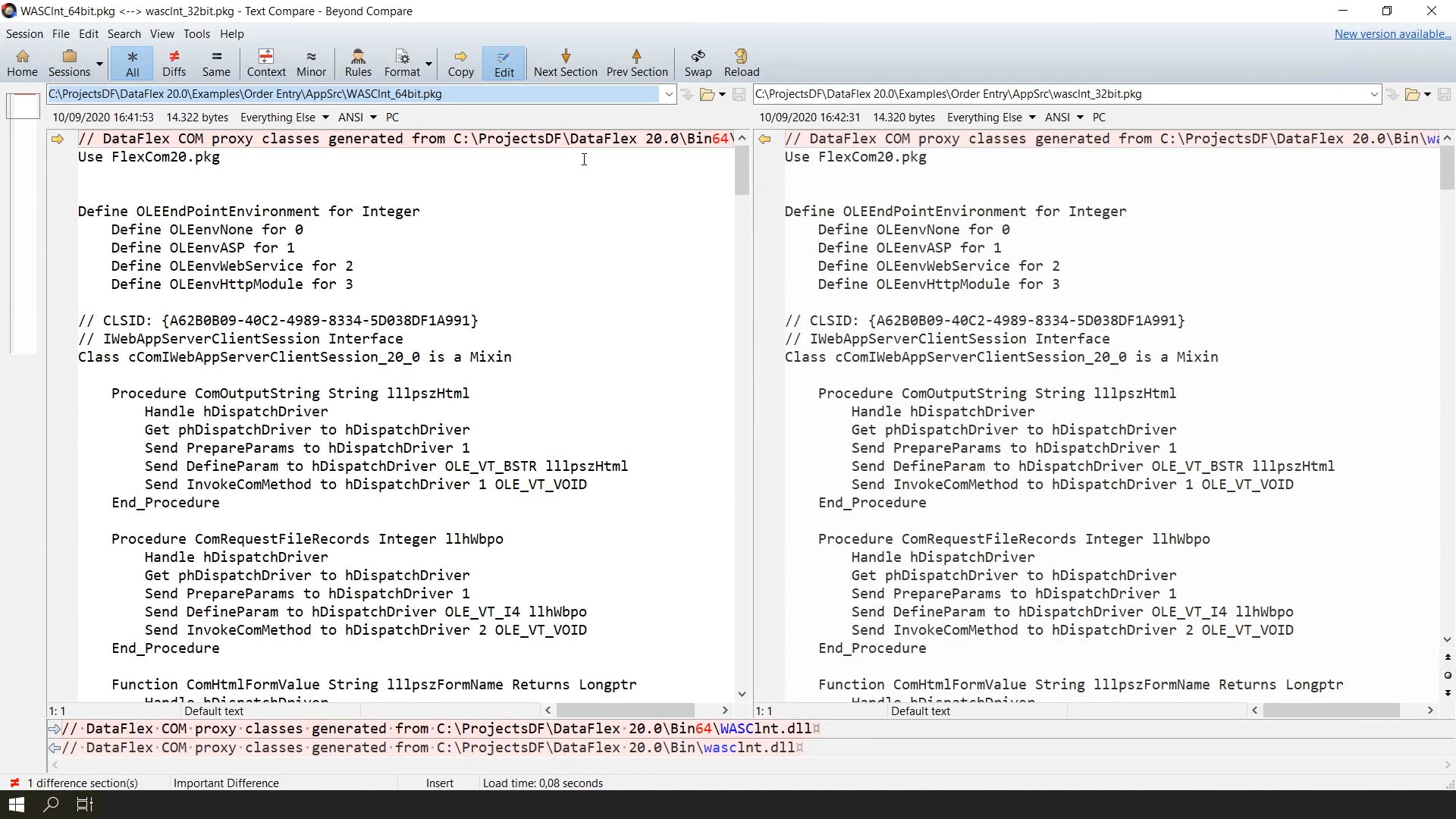Viewport: 1456px width, 819px height.
Task: Go to Next Section arrow
Action: (565, 63)
